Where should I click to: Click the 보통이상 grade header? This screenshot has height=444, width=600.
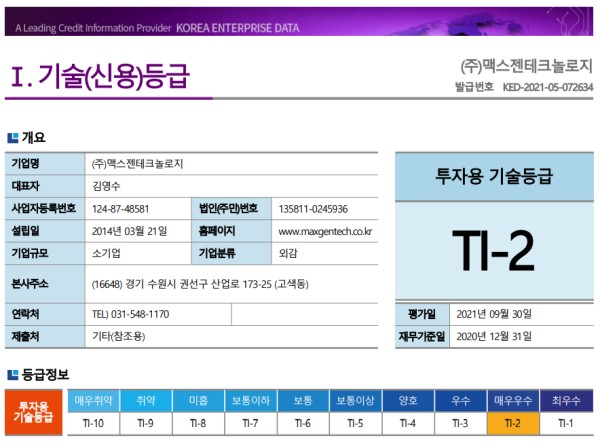355,401
